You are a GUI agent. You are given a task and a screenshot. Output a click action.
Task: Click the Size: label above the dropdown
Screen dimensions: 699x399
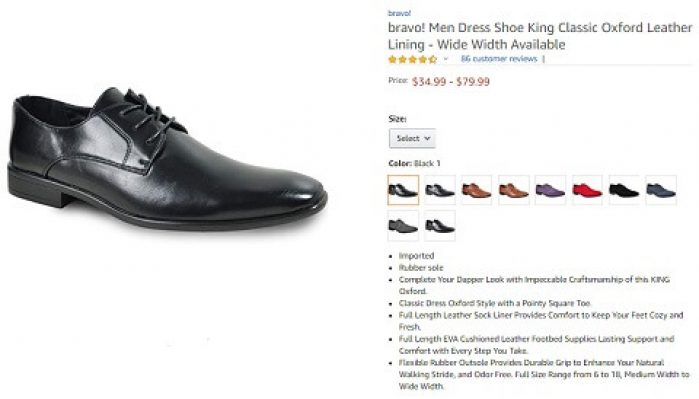point(397,119)
